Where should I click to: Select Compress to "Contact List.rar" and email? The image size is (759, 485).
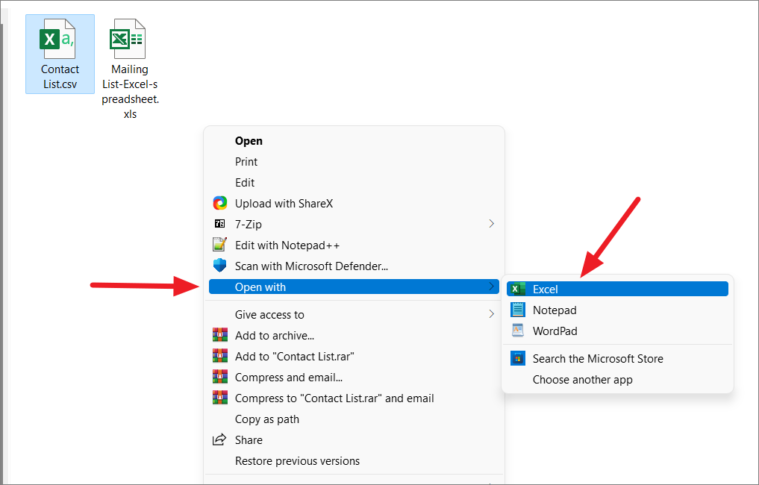[354, 398]
